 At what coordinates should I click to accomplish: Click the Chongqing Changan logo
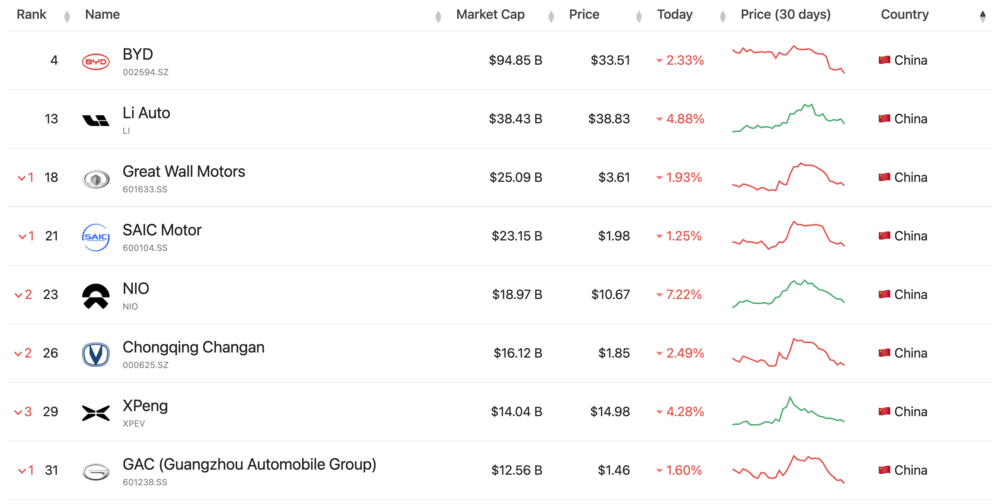96,354
